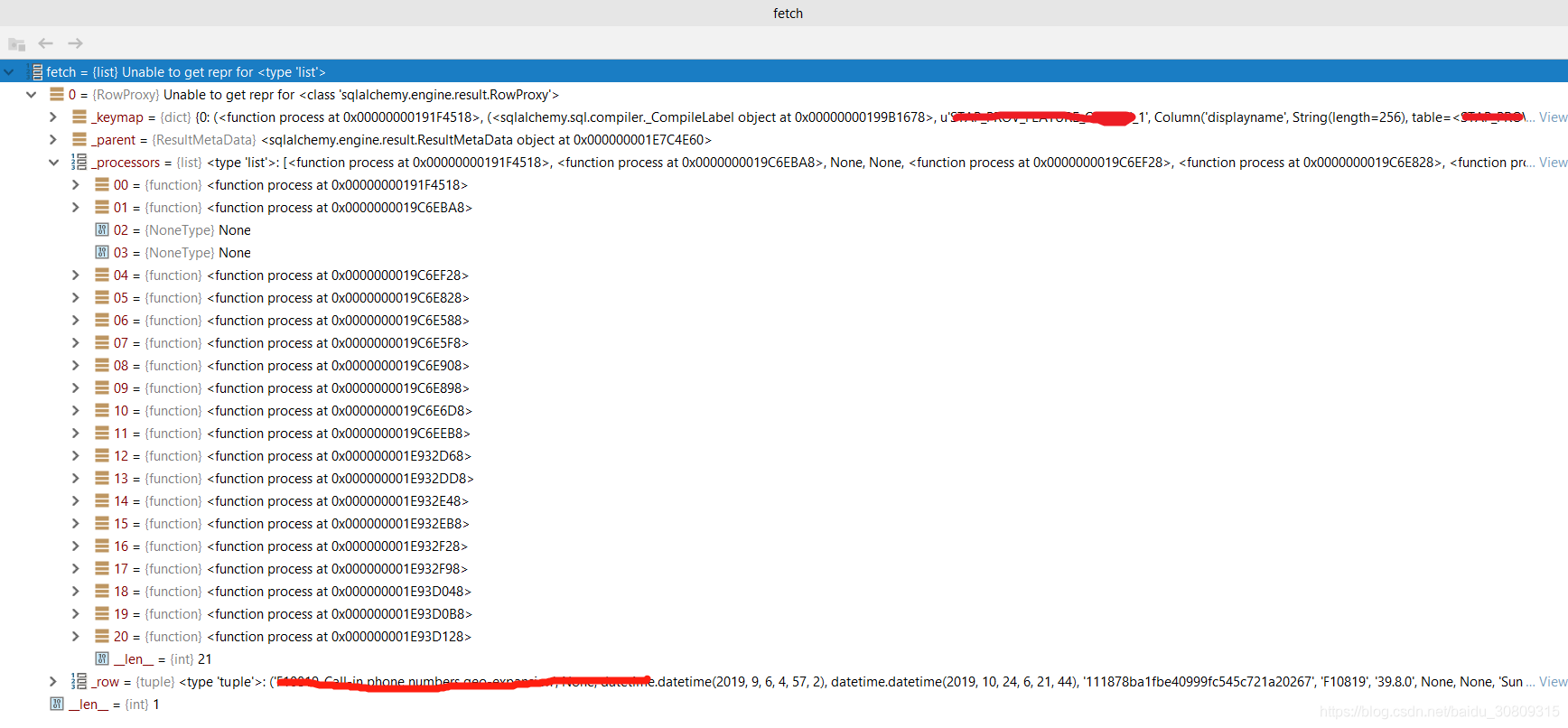This screenshot has height=728, width=1568.
Task: Collapse the _processors list node
Action: click(x=53, y=163)
